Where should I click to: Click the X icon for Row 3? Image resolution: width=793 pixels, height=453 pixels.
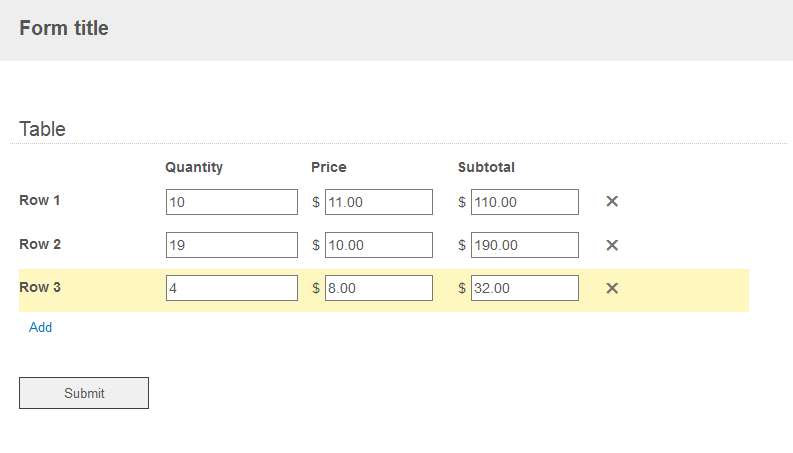pos(612,288)
